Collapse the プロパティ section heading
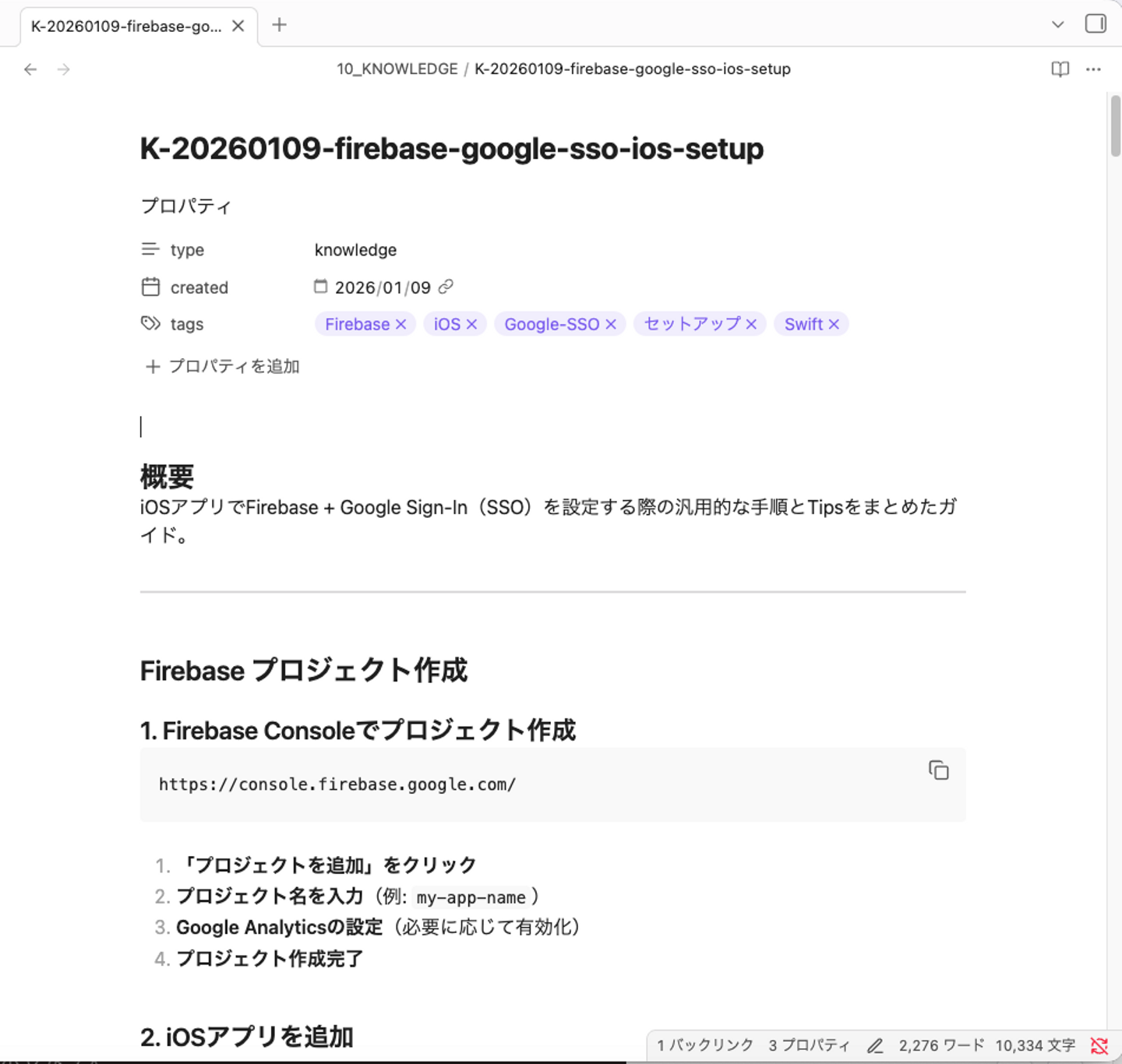The width and height of the screenshot is (1122, 1064). point(185,206)
